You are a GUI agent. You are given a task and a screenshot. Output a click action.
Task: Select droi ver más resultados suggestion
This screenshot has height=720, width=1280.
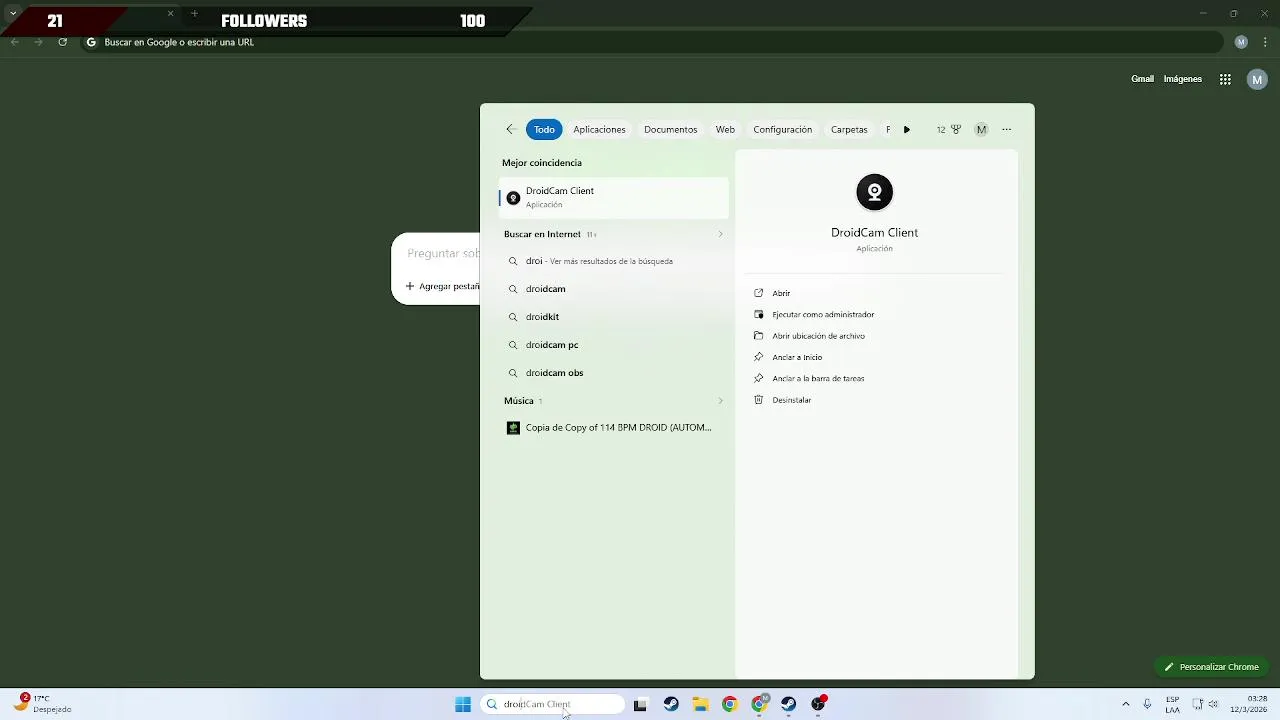614,261
